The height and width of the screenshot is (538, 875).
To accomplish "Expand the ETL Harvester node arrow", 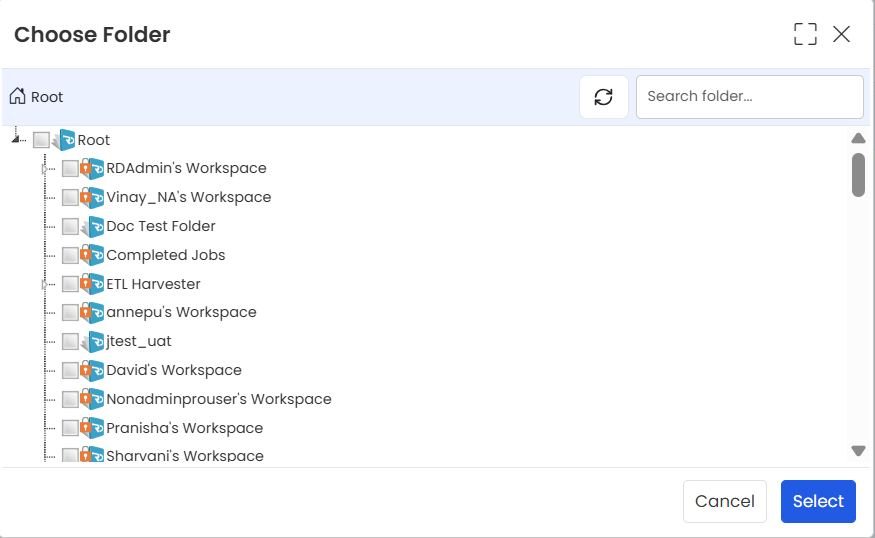I will click(x=45, y=285).
